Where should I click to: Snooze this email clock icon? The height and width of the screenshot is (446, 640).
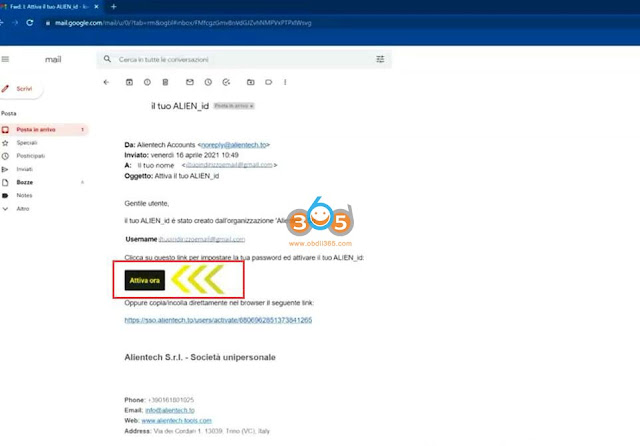(x=208, y=82)
